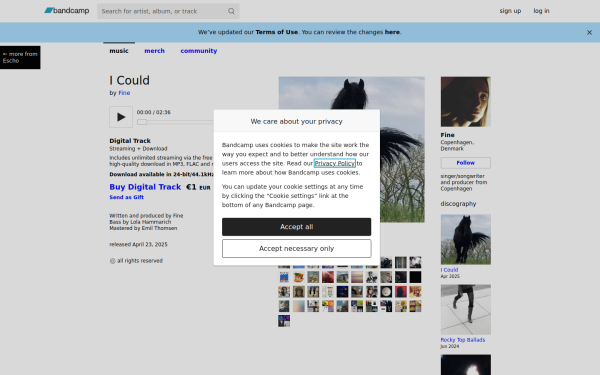Open 'more from Escho' label link

(x=20, y=57)
